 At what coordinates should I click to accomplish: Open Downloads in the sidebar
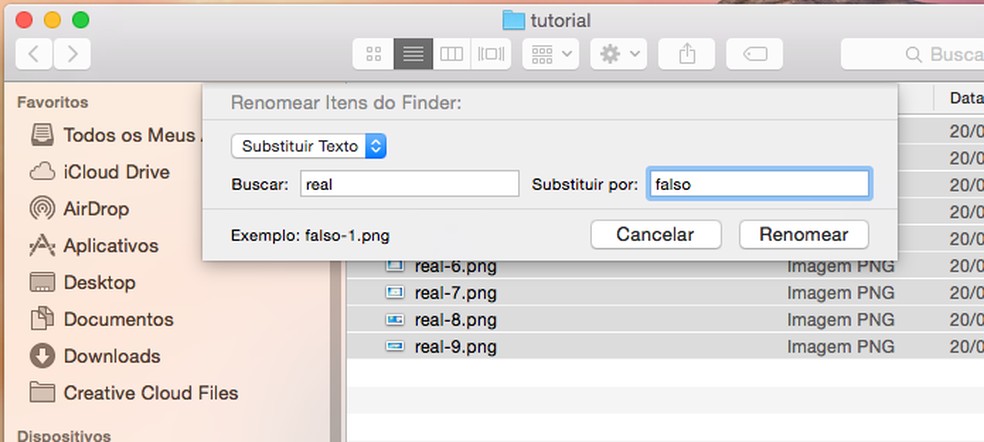(95, 356)
